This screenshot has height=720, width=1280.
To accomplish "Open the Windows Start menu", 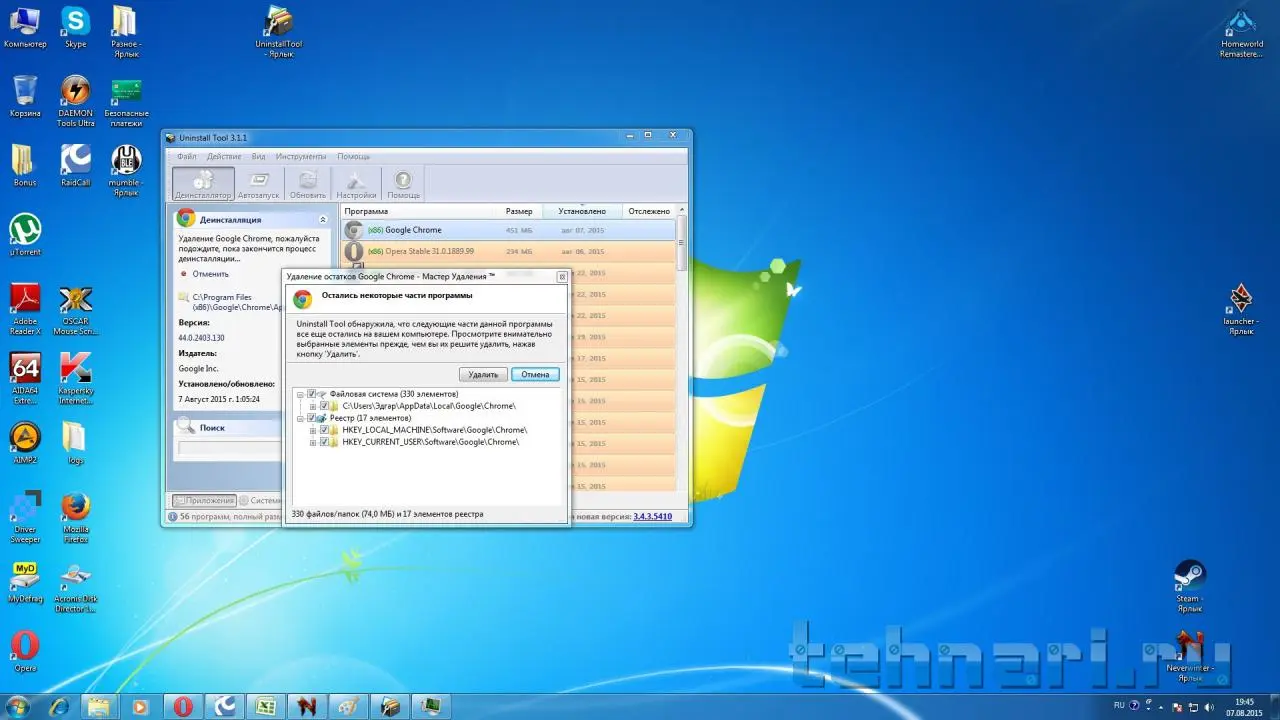I will point(17,706).
